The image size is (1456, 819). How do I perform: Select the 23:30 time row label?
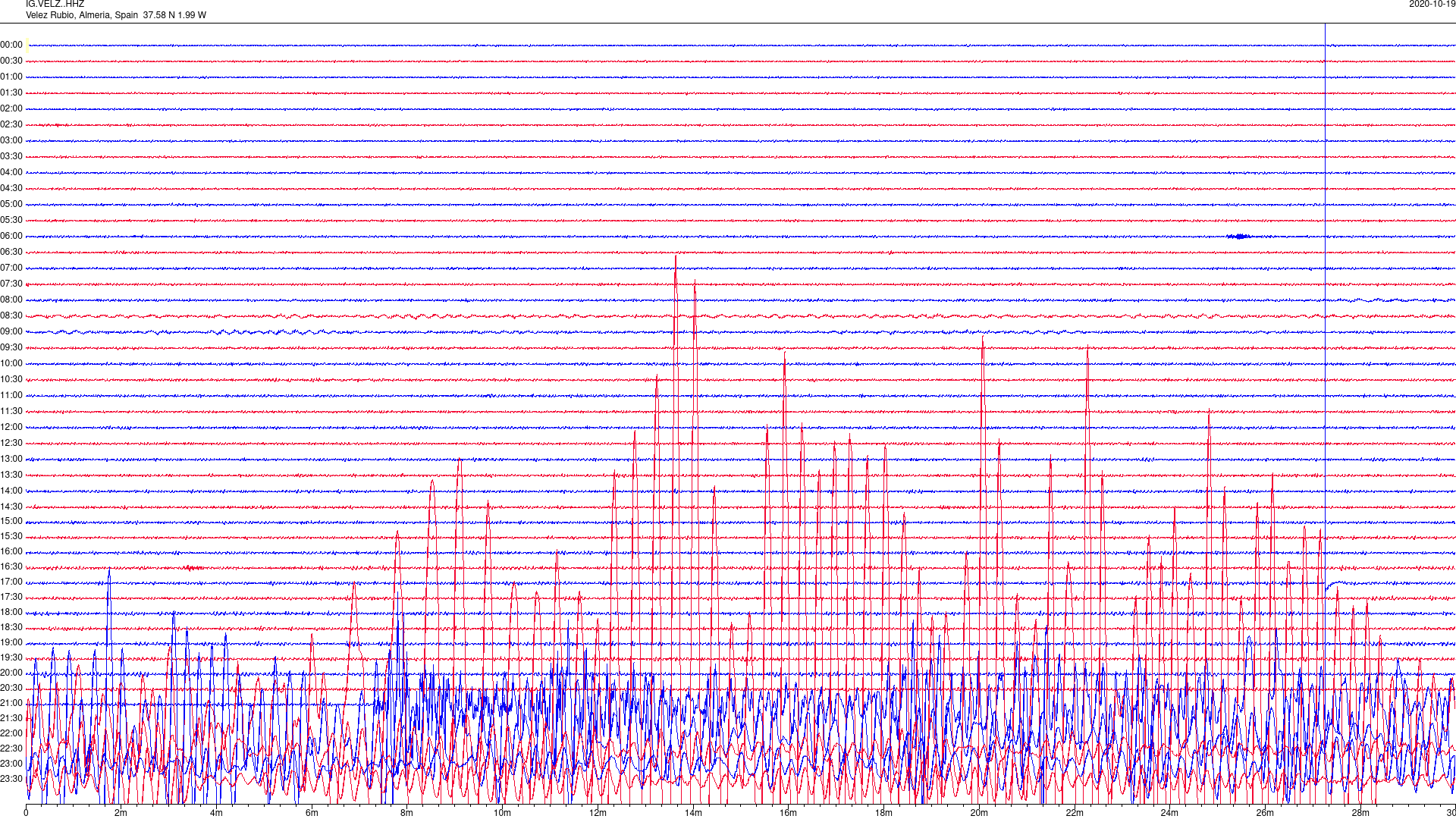point(11,779)
